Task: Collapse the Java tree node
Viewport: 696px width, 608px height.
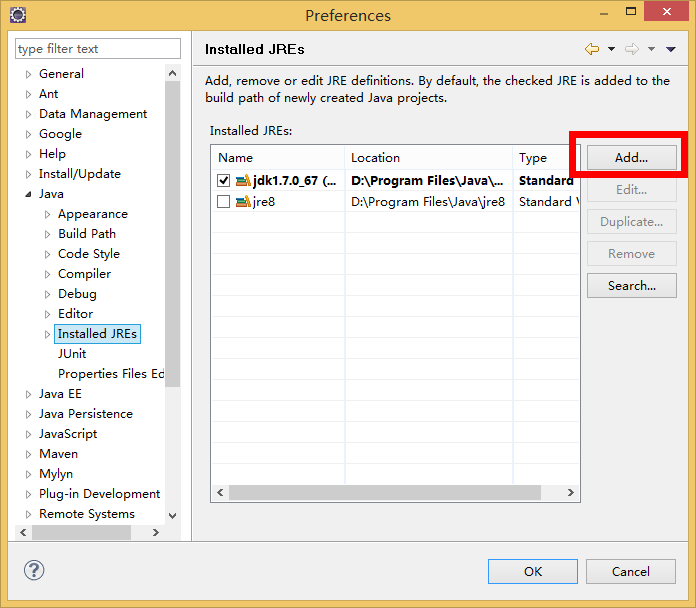Action: tap(28, 194)
